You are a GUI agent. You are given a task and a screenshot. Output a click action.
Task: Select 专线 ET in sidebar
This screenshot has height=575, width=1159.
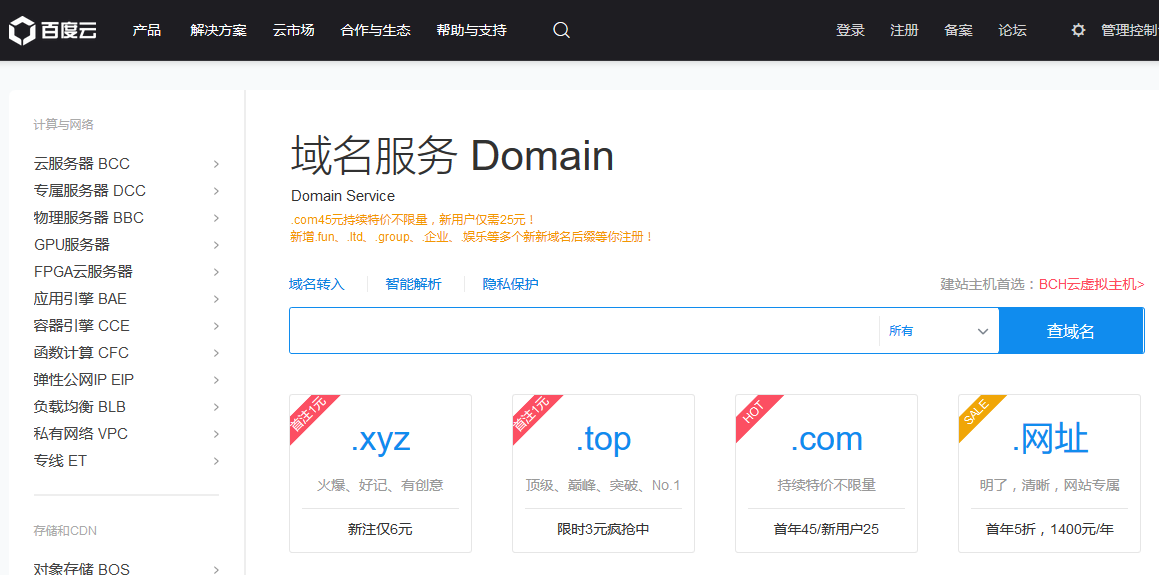[61, 461]
